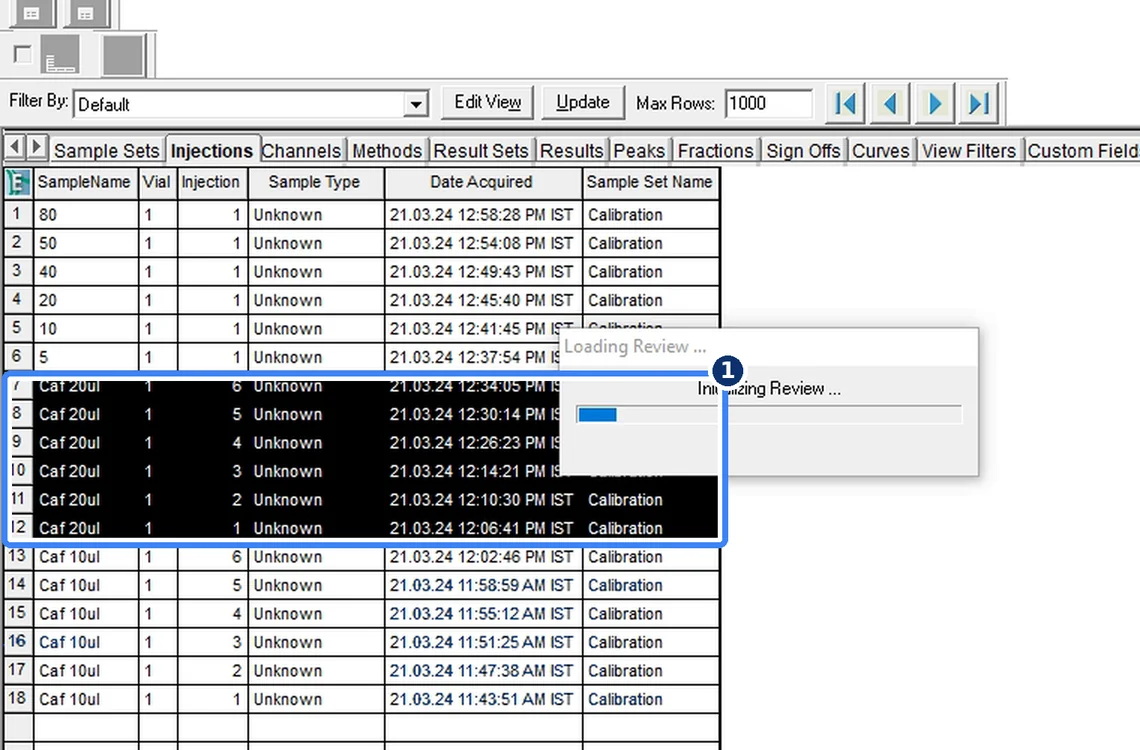Click 'Caf 20ul' sample name in row 12

[85, 528]
